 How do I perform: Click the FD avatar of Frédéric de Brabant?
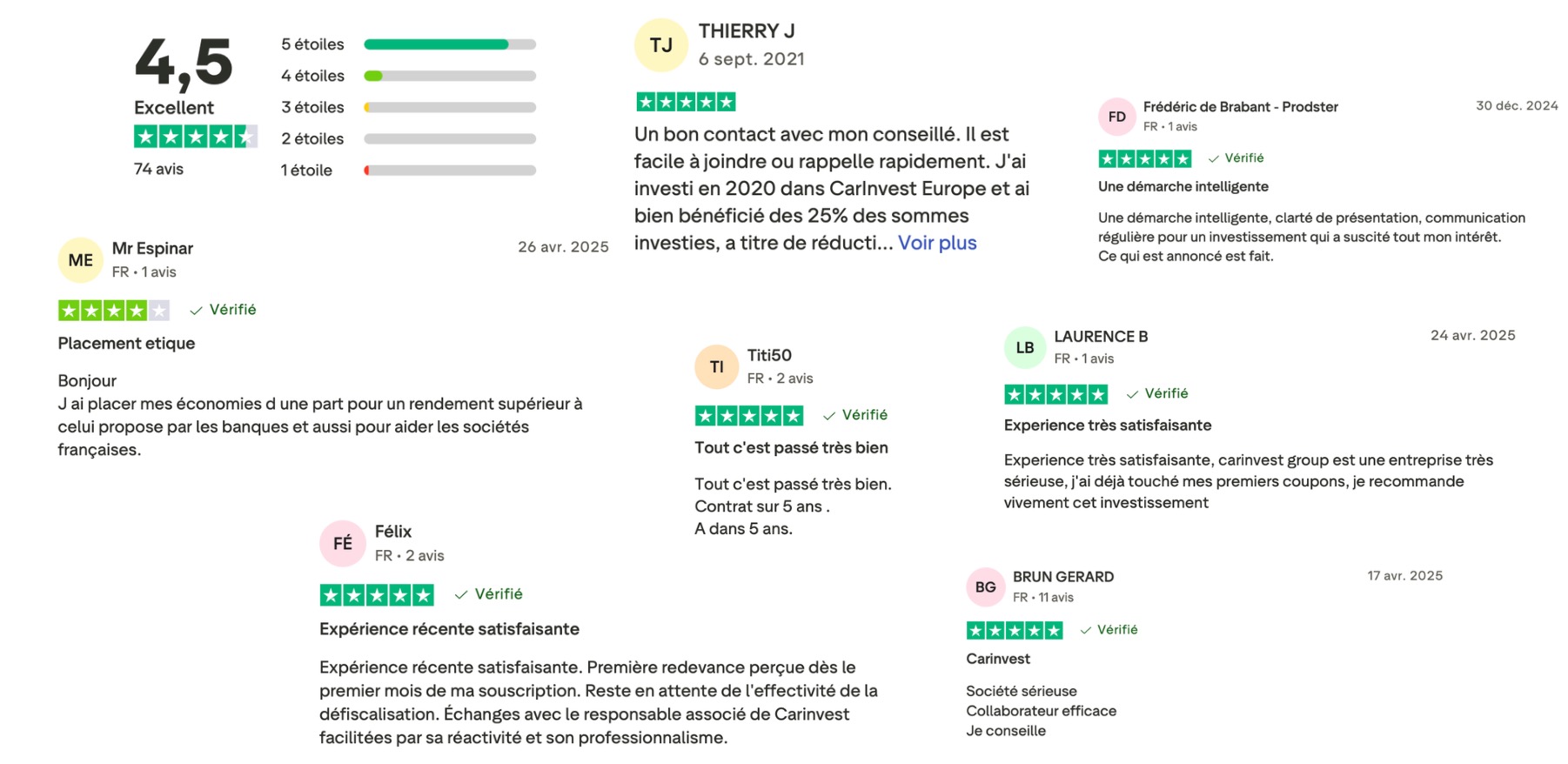pos(1117,117)
